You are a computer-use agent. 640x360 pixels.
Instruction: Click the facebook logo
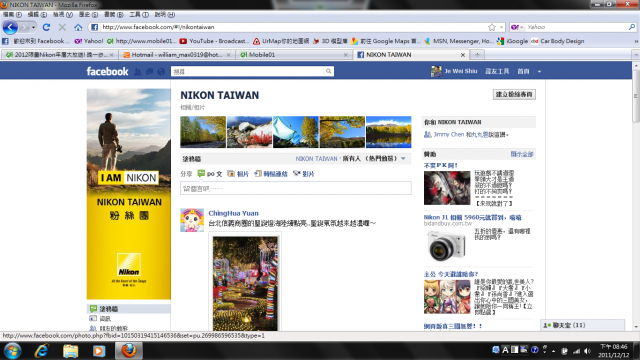[107, 71]
